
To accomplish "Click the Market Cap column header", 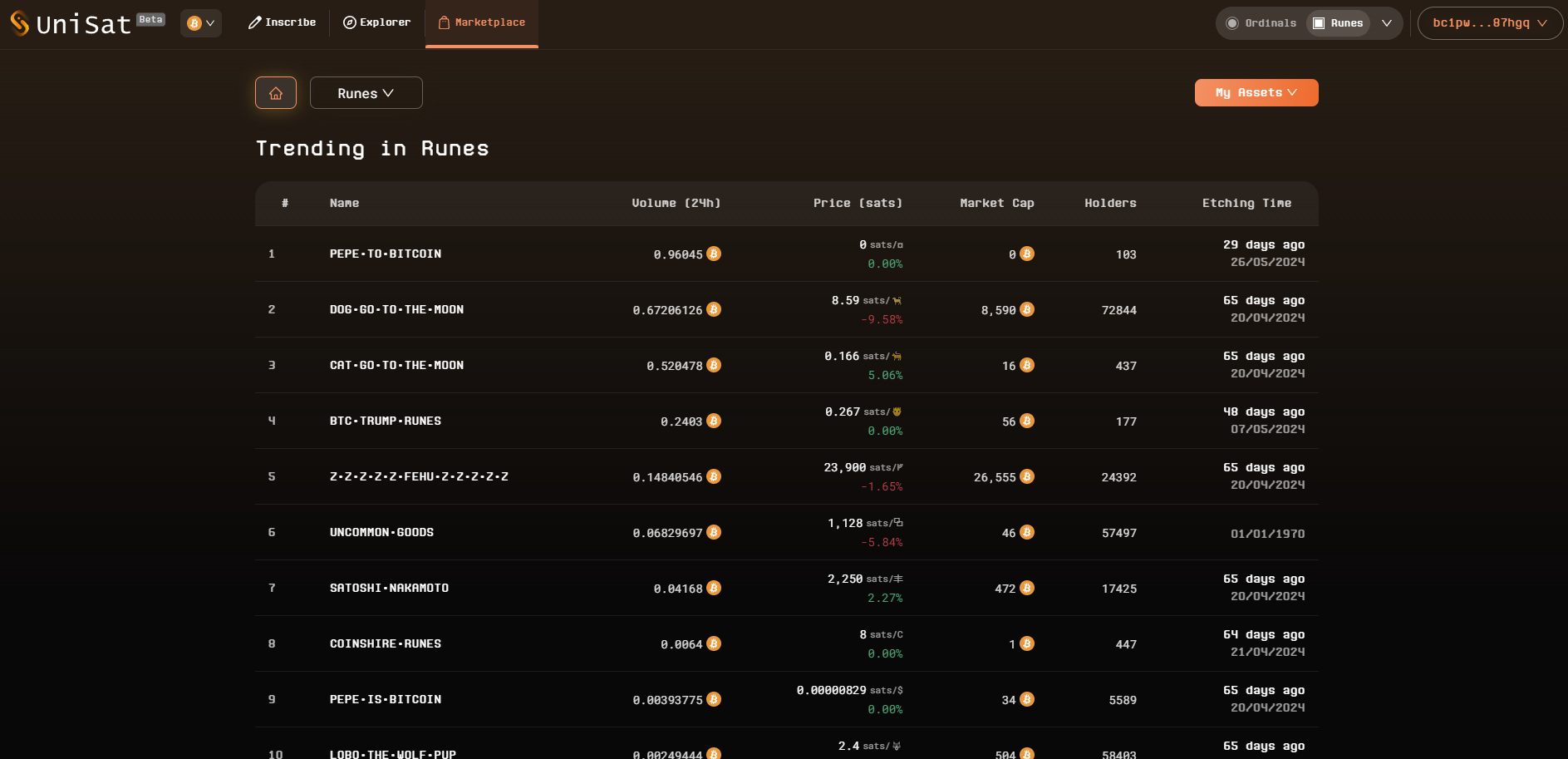I will point(997,204).
